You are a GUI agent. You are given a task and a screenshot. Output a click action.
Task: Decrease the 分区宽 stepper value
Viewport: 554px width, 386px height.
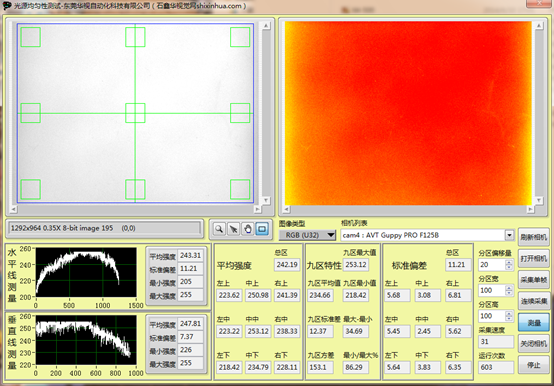[509, 293]
